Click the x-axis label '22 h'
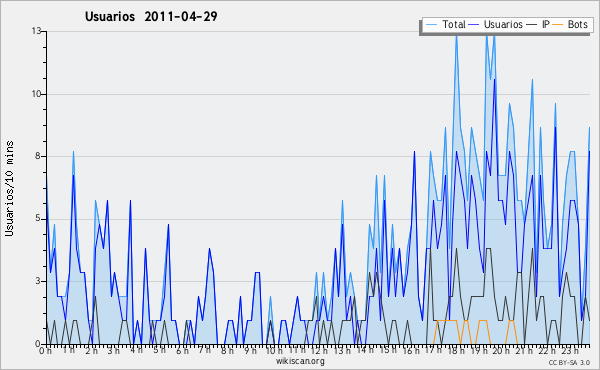This screenshot has width=600, height=370. point(546,350)
